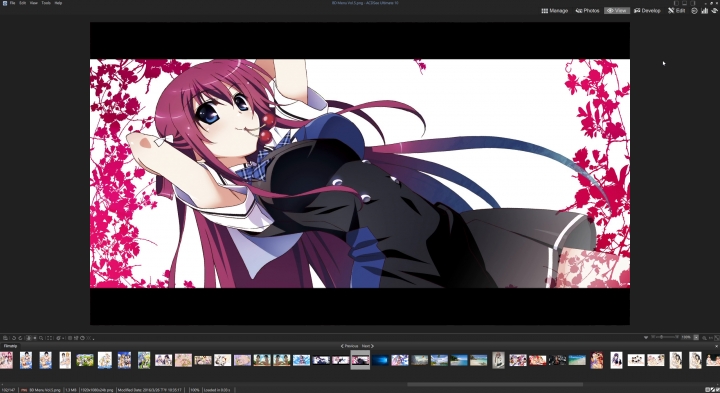
Task: Open the Tools menu
Action: pos(46,3)
